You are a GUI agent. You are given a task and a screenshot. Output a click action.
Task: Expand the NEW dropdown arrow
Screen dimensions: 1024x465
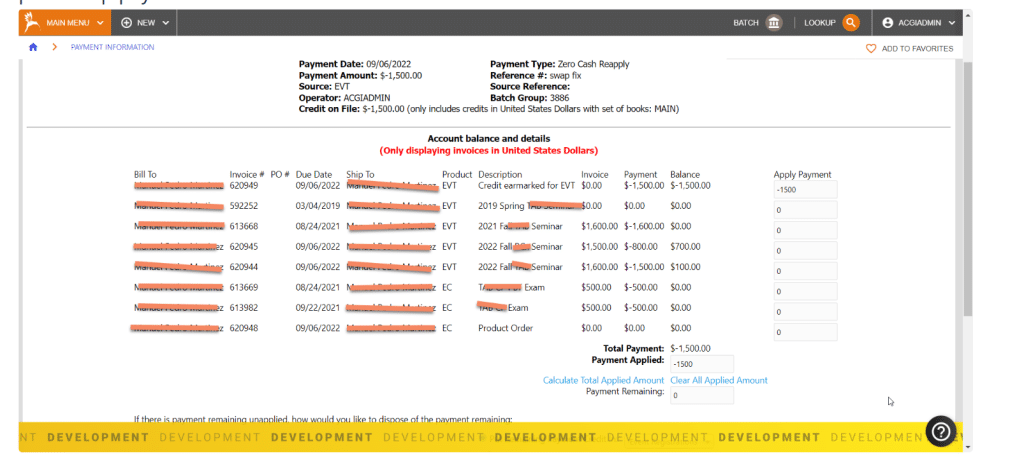[x=165, y=23]
